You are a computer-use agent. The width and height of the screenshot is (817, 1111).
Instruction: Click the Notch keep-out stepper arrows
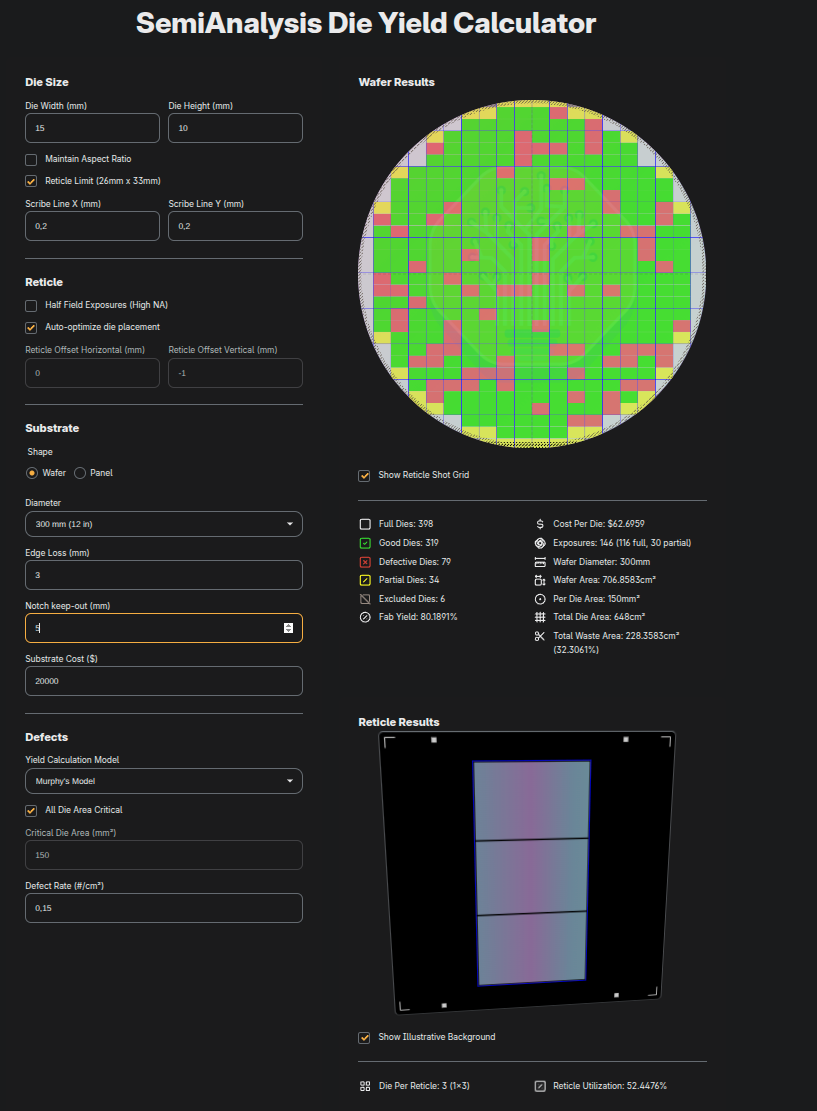click(288, 628)
